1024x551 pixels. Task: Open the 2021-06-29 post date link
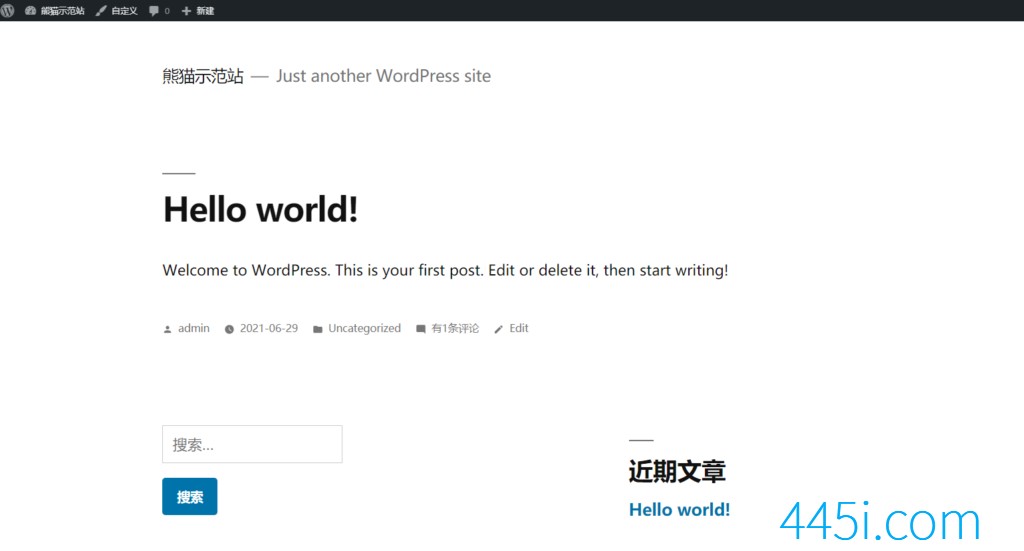click(269, 328)
